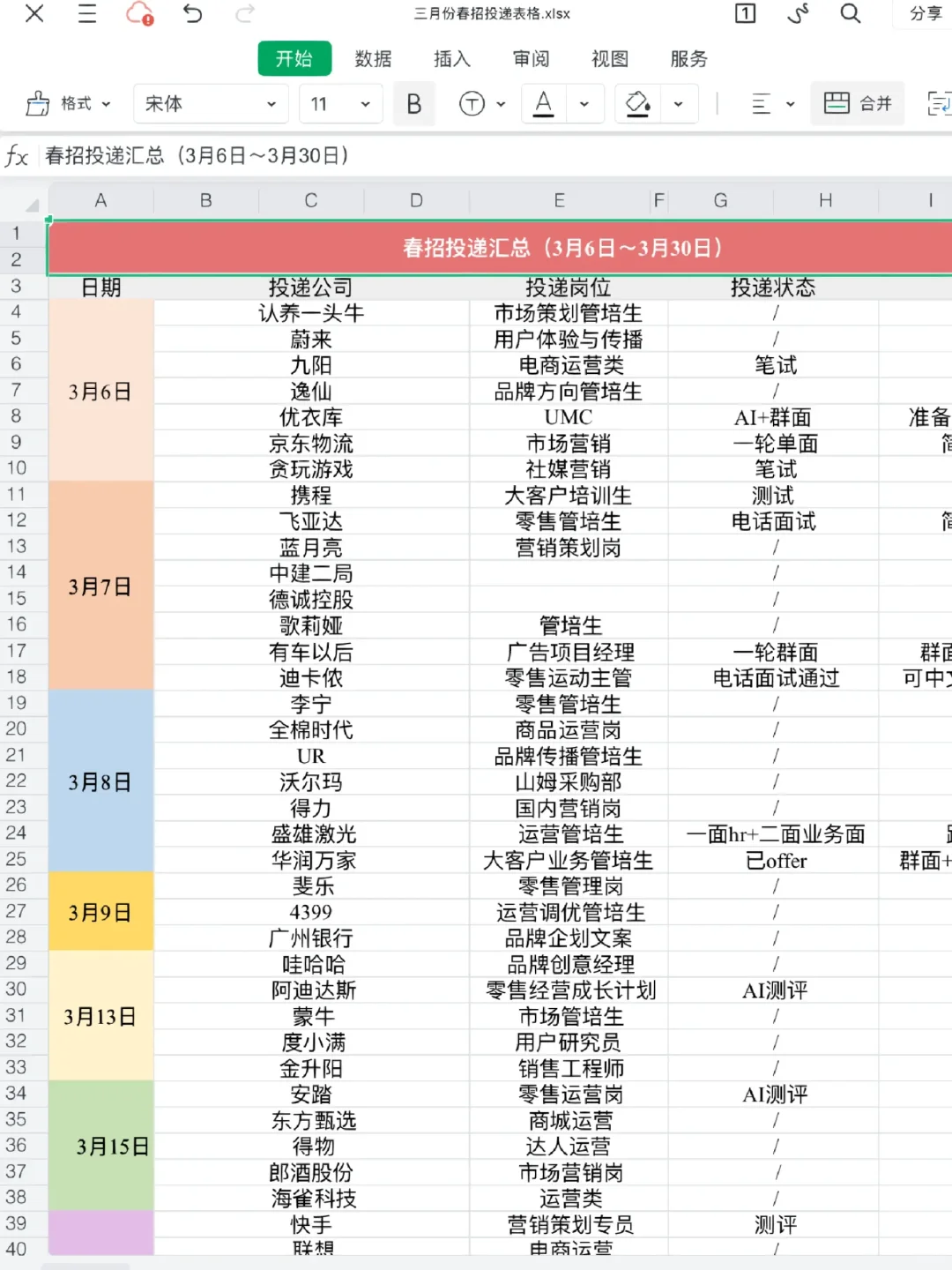Select the 投递公司 header cell
Screen dimensions: 952x1270
(x=311, y=288)
